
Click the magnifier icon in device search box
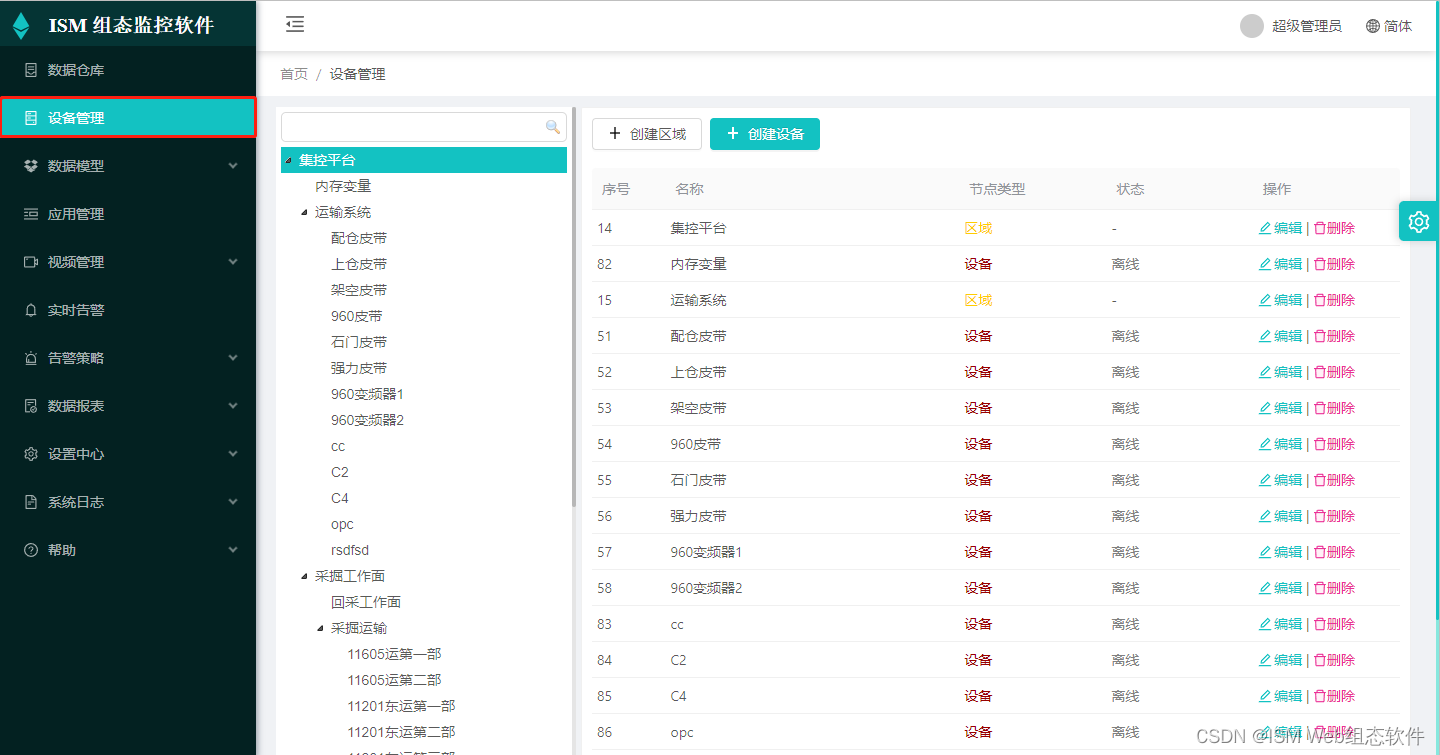[553, 127]
